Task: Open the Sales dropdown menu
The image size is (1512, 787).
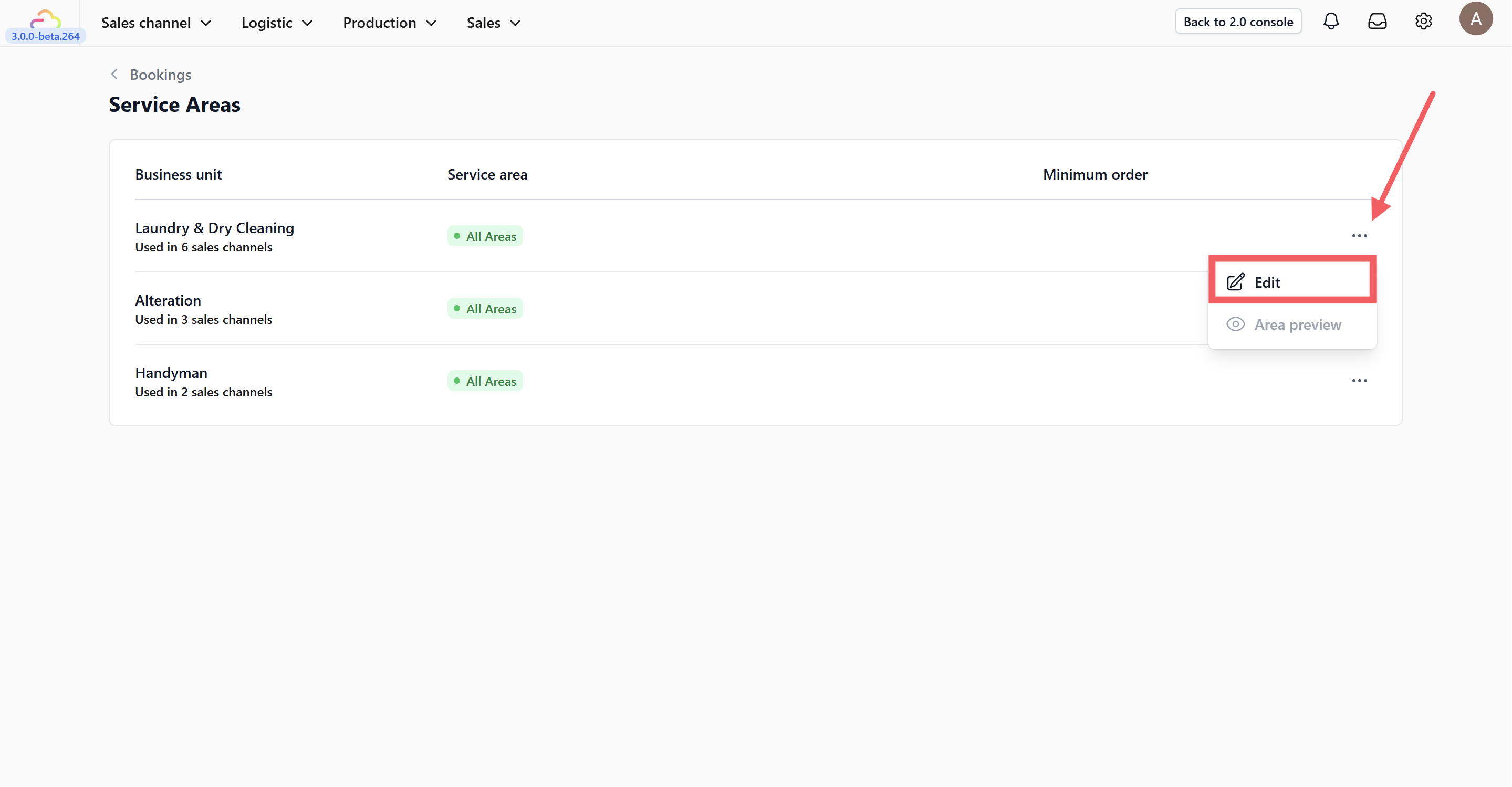Action: (x=494, y=23)
